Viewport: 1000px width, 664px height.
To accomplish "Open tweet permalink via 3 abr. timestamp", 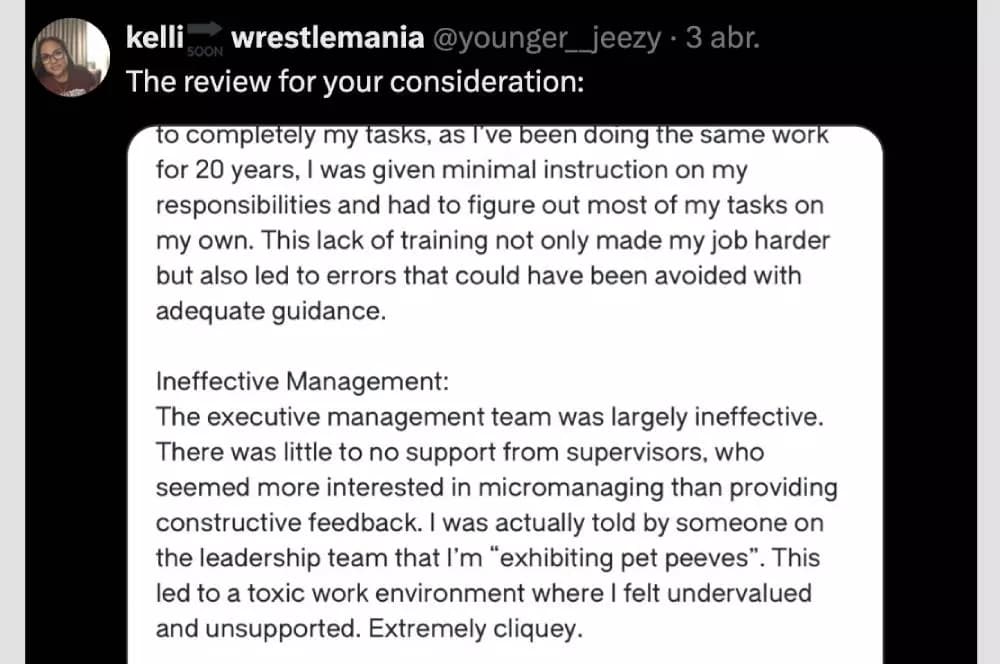I will pyautogui.click(x=723, y=38).
